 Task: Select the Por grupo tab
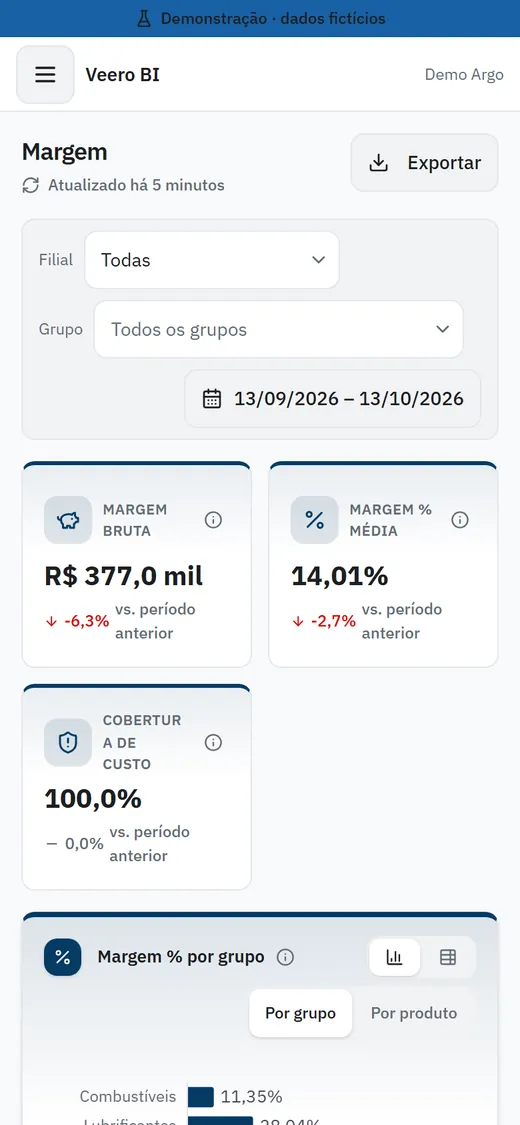pos(301,1013)
